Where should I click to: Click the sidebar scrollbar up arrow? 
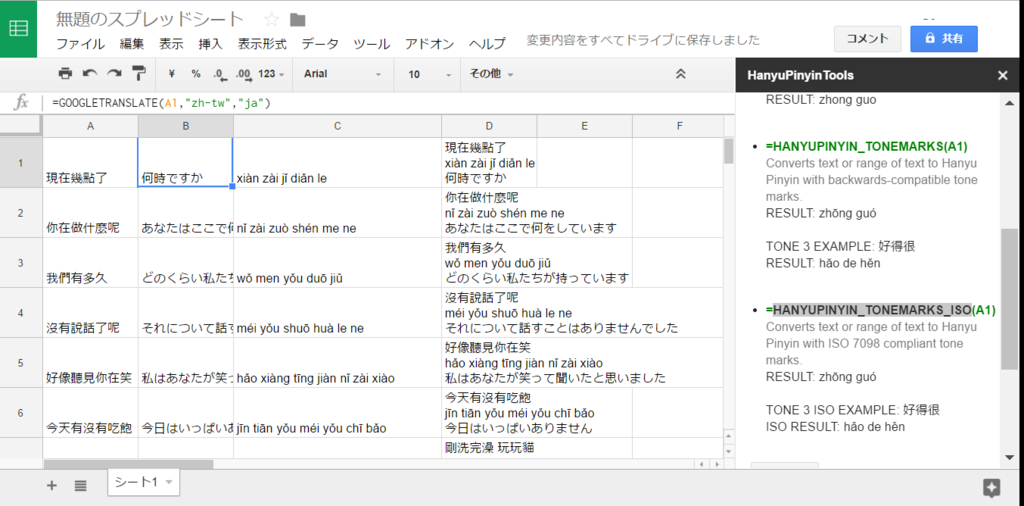tap(1009, 103)
